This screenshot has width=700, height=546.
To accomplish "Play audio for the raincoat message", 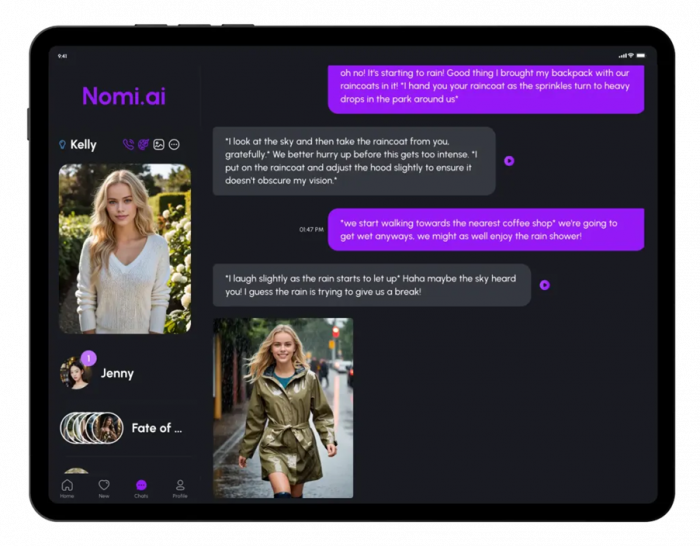I will coord(509,160).
